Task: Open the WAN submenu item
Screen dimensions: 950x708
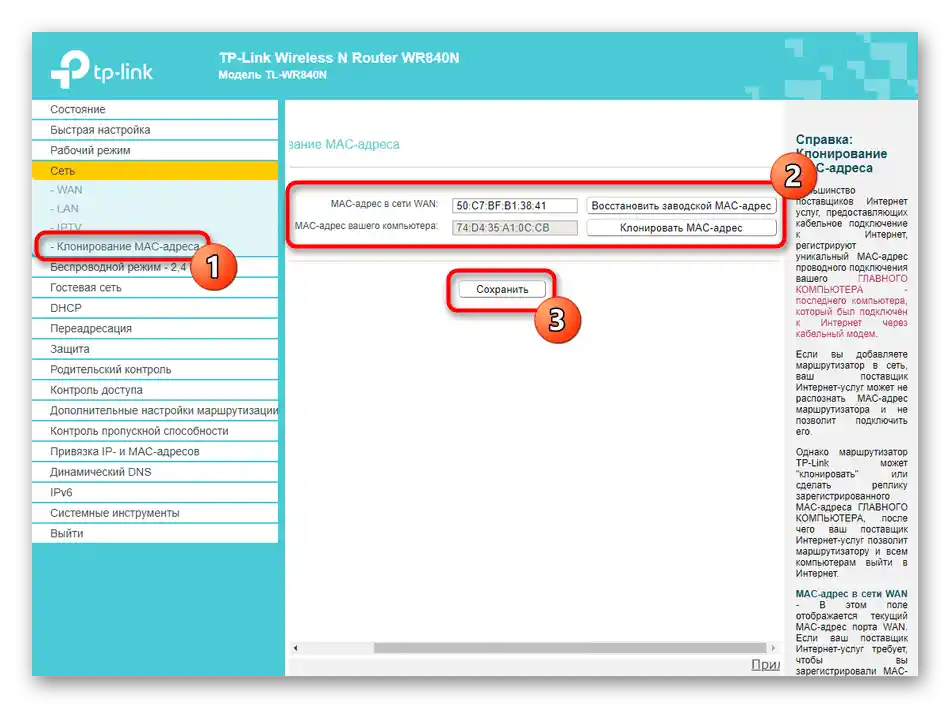Action: [x=66, y=190]
